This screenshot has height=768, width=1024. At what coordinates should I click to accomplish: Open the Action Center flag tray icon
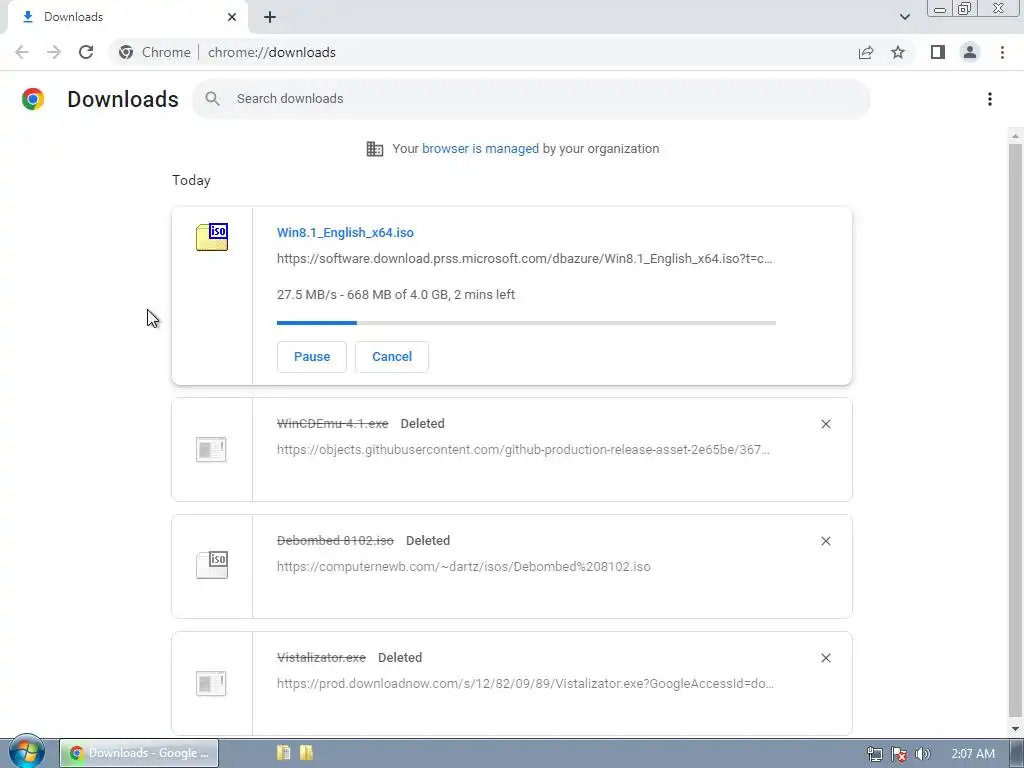point(899,754)
